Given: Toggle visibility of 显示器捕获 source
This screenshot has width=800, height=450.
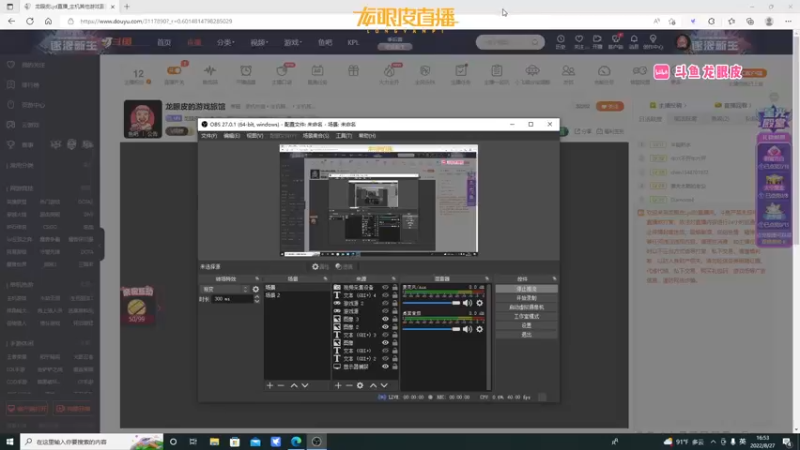Looking at the screenshot, I should point(385,367).
